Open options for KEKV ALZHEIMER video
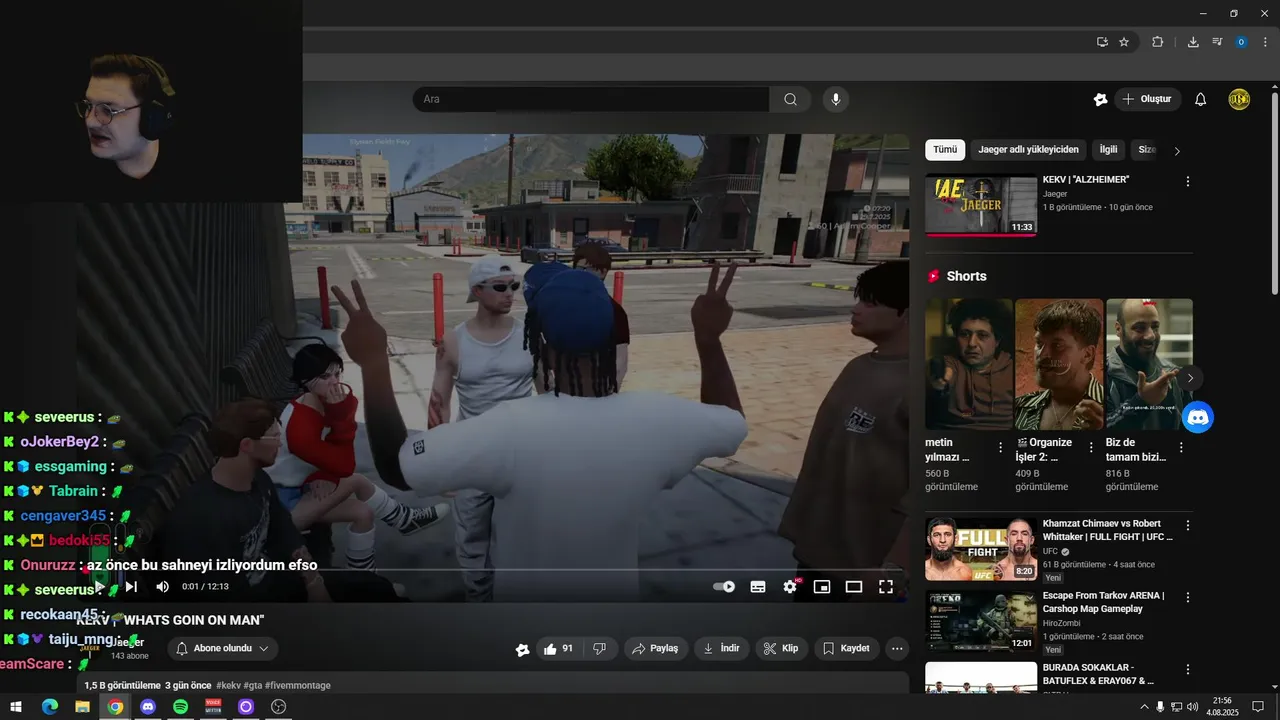The image size is (1280, 720). pyautogui.click(x=1188, y=182)
